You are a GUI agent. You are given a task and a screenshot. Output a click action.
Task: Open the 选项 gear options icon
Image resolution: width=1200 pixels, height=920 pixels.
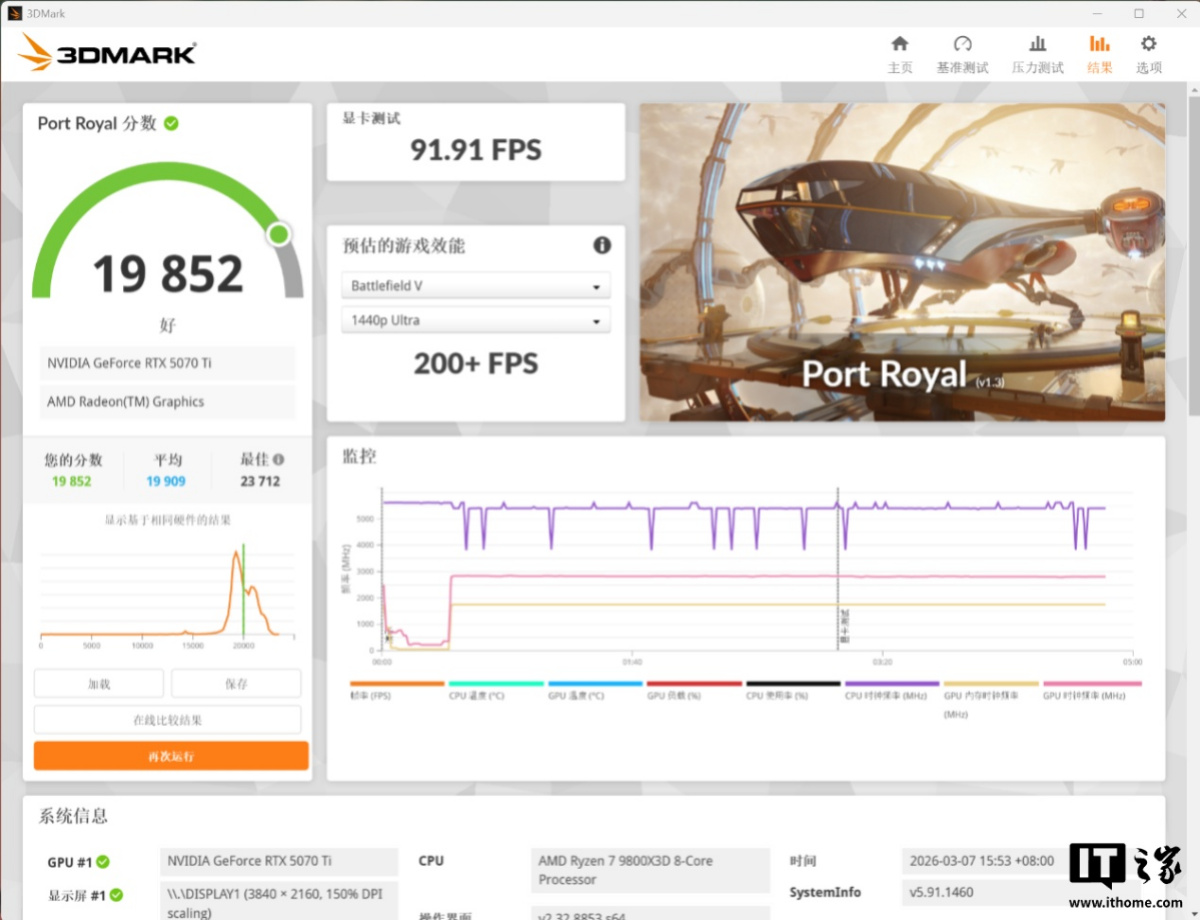[1148, 44]
